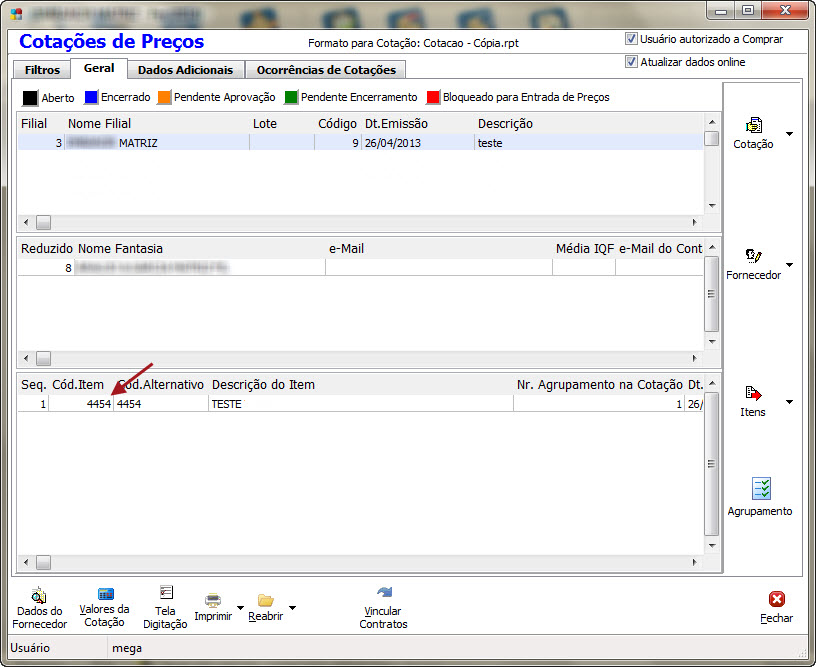Click the Fornecedor icon in right panel
The image size is (816, 667).
click(x=753, y=257)
